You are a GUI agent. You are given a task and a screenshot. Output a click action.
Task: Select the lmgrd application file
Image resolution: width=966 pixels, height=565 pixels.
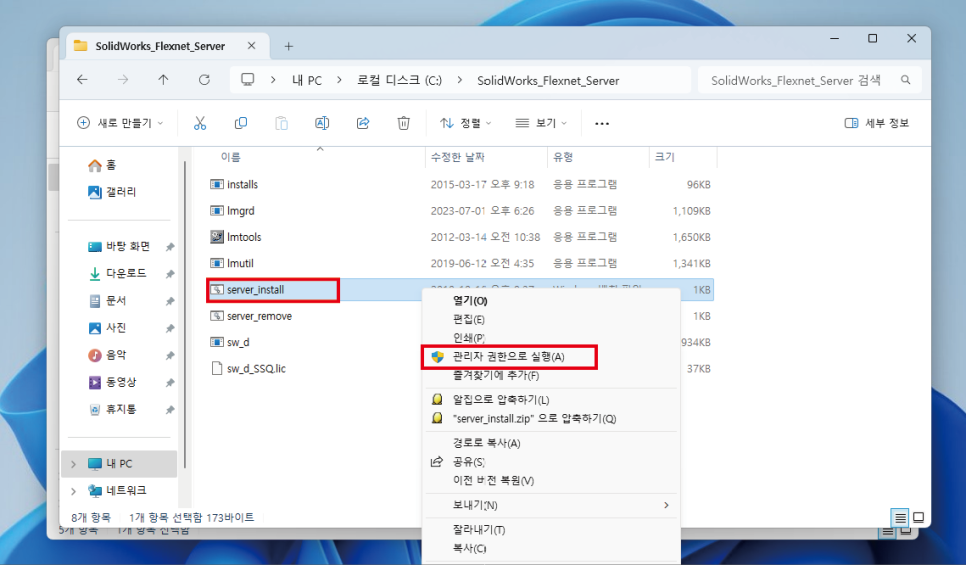pos(240,211)
